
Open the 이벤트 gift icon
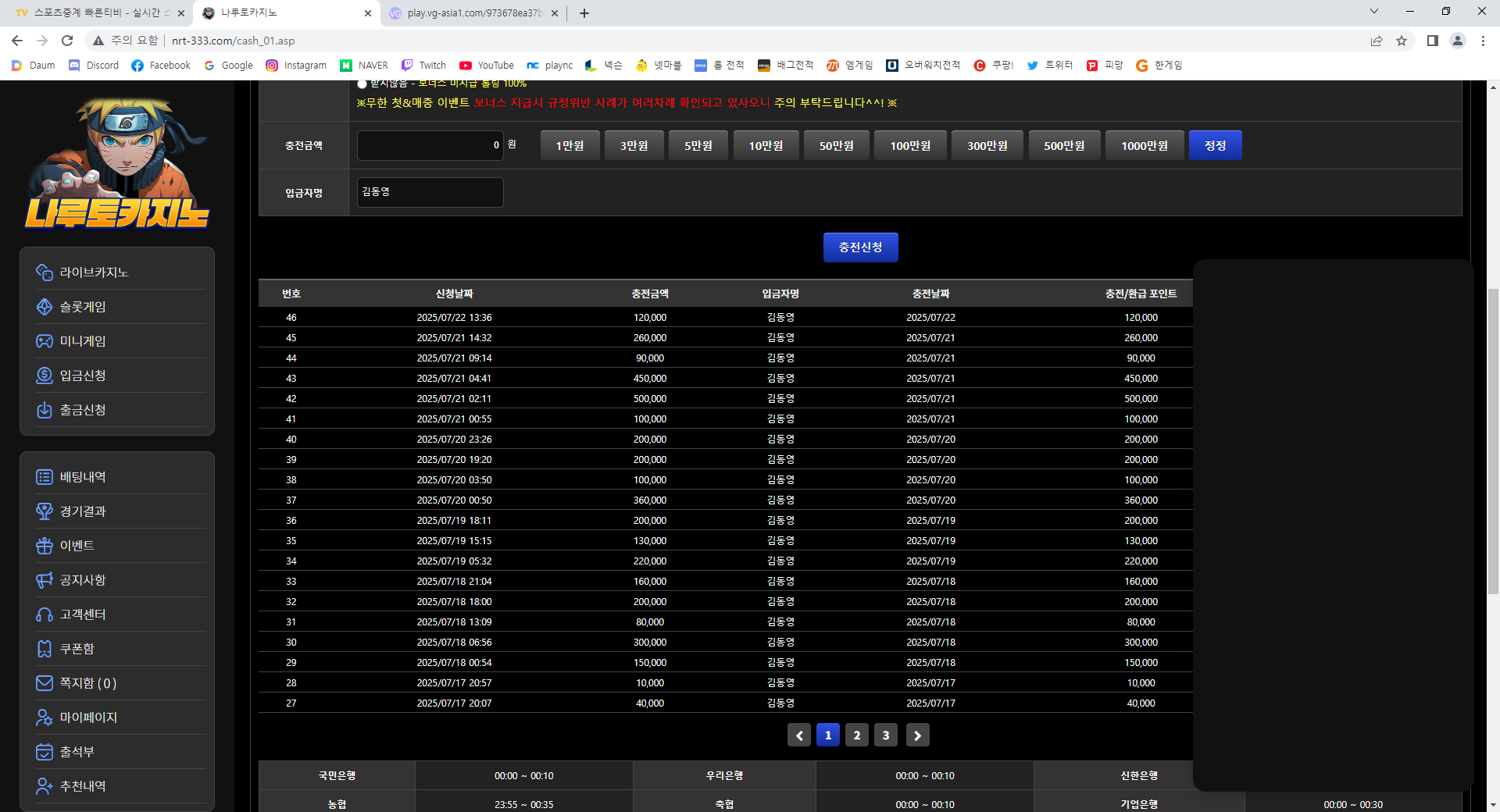(x=45, y=546)
